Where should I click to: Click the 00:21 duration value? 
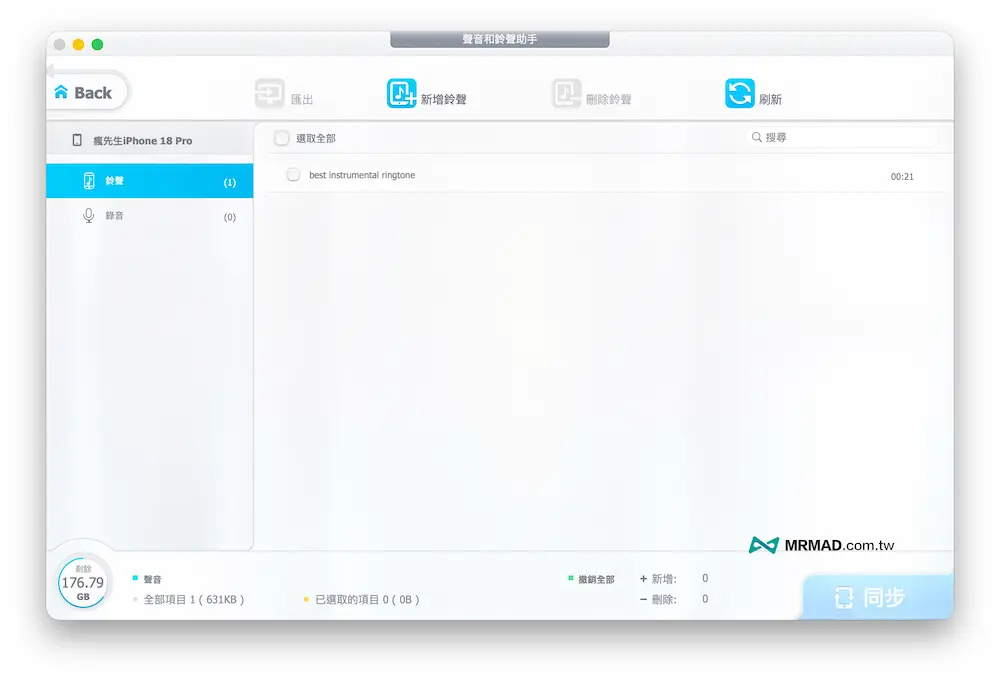(x=902, y=177)
